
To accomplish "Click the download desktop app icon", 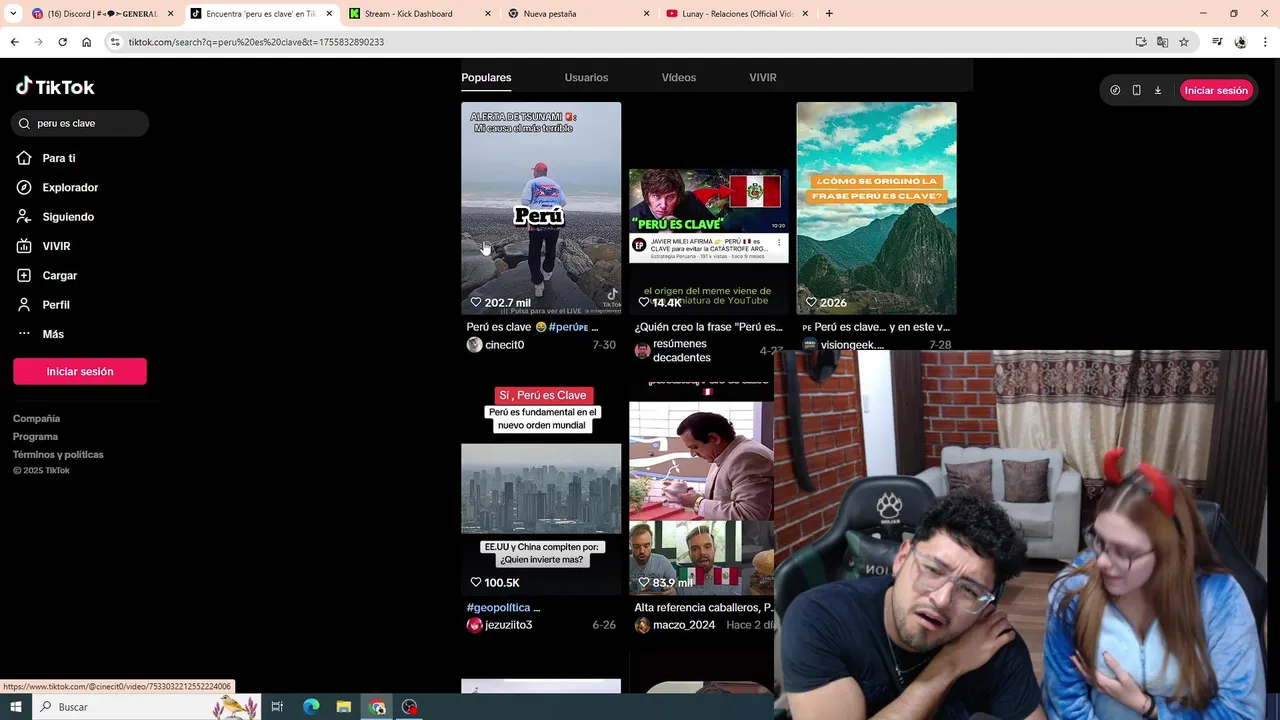I will point(1158,90).
